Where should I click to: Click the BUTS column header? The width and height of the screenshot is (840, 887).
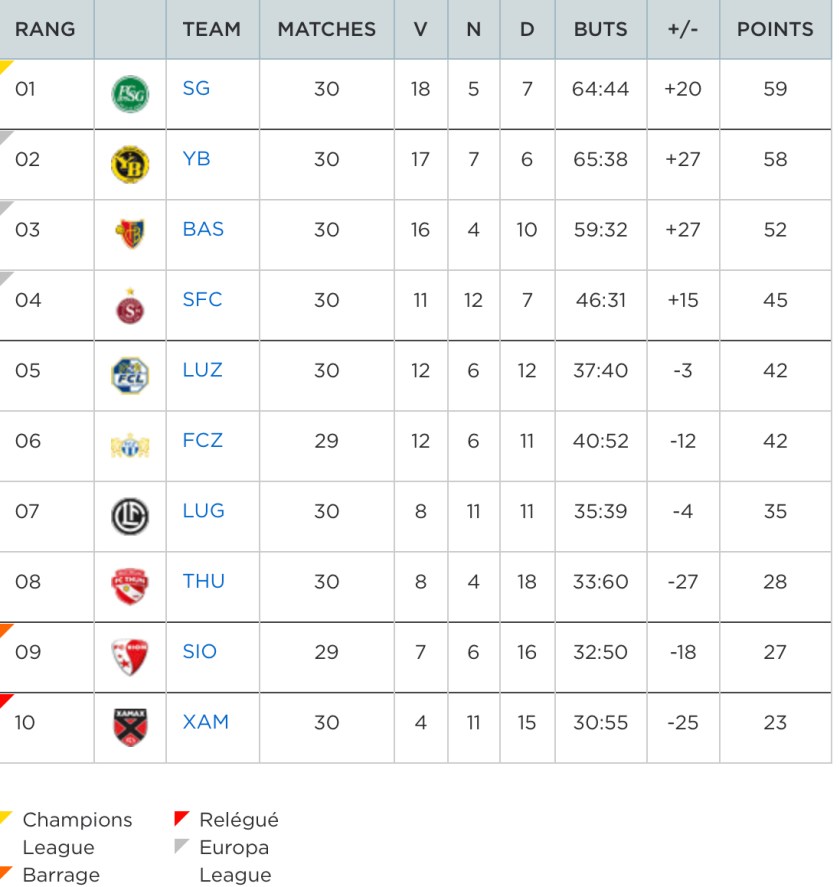click(600, 29)
